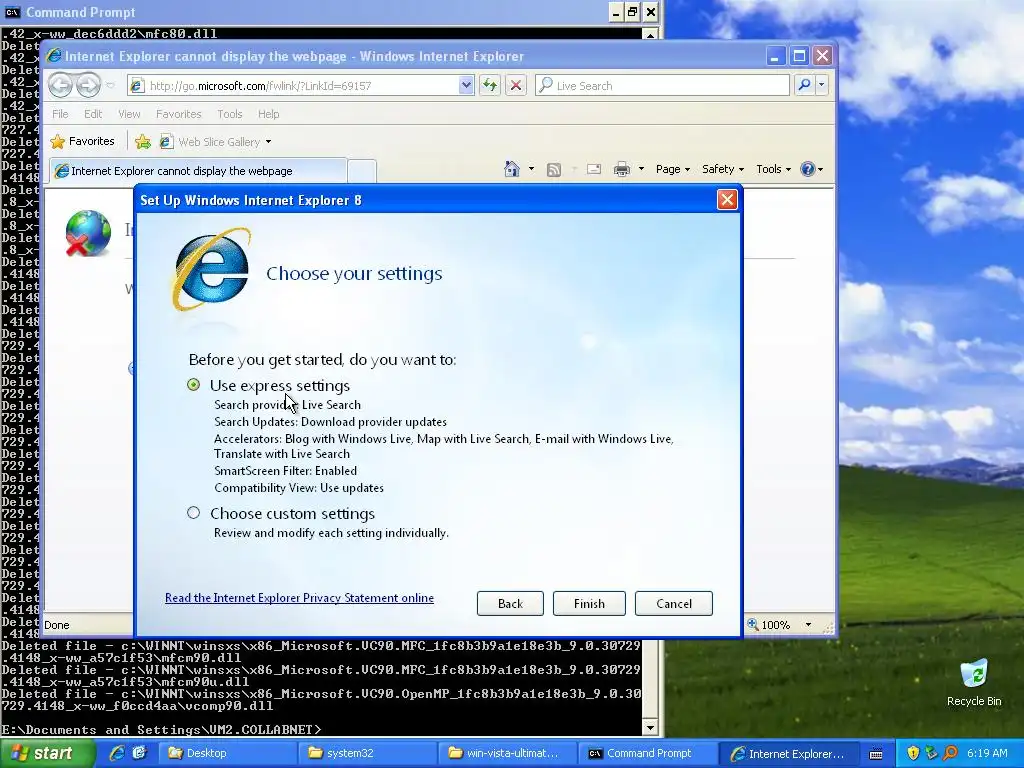
Task: Open the Edit menu in Internet Explorer
Action: pos(93,114)
